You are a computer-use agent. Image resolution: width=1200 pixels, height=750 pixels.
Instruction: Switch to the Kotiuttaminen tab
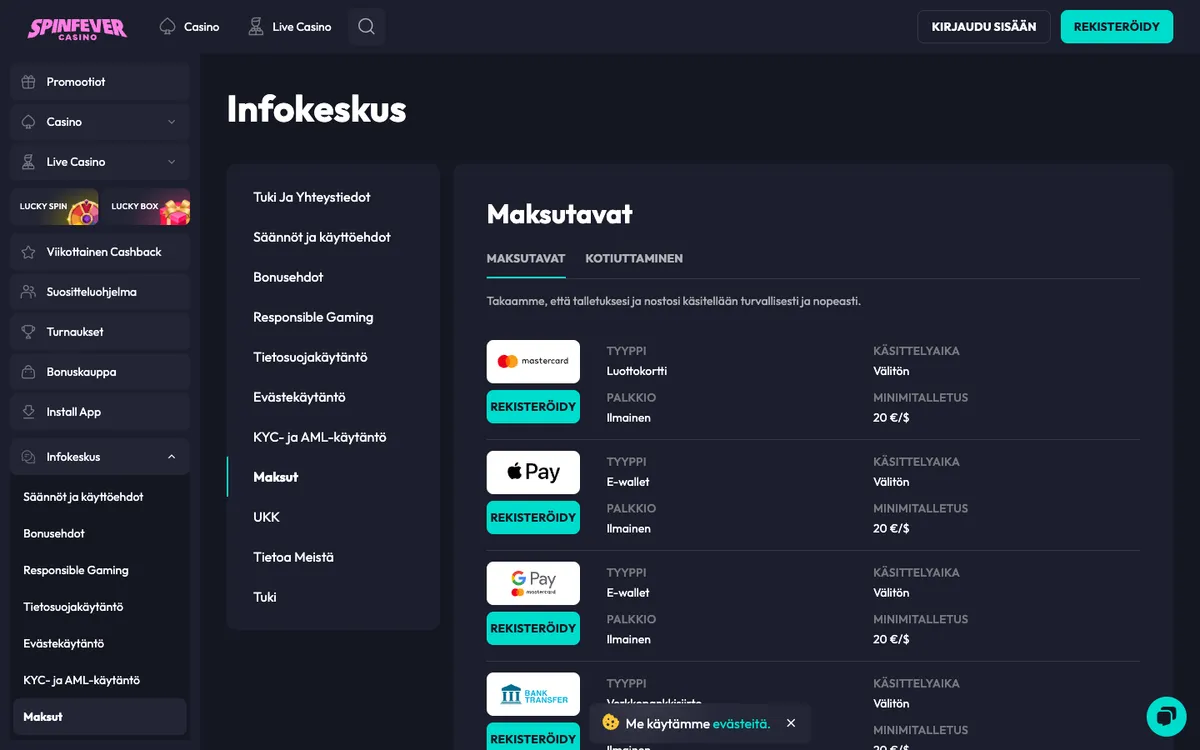[x=634, y=258]
